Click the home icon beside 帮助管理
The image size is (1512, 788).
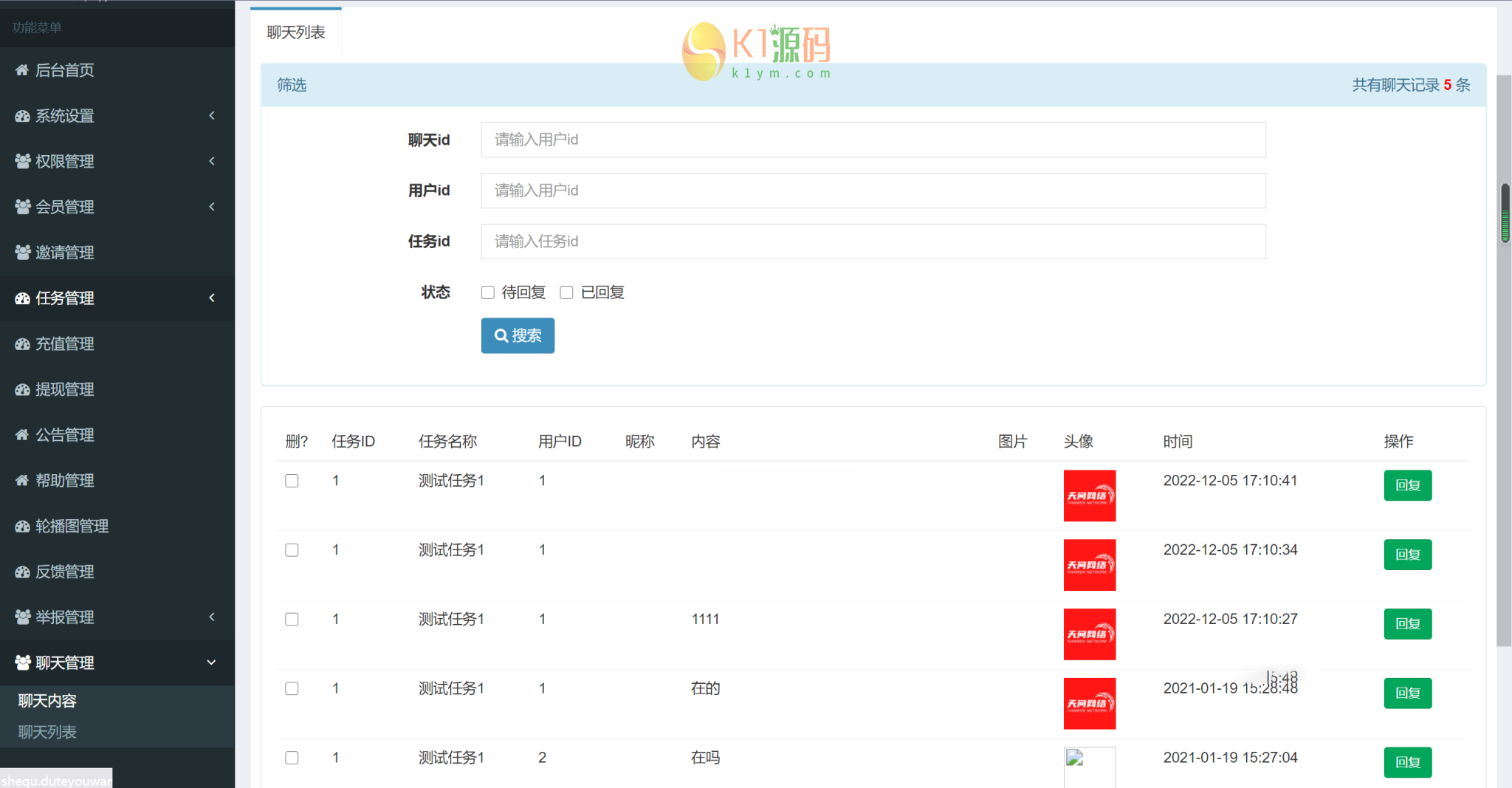click(22, 481)
